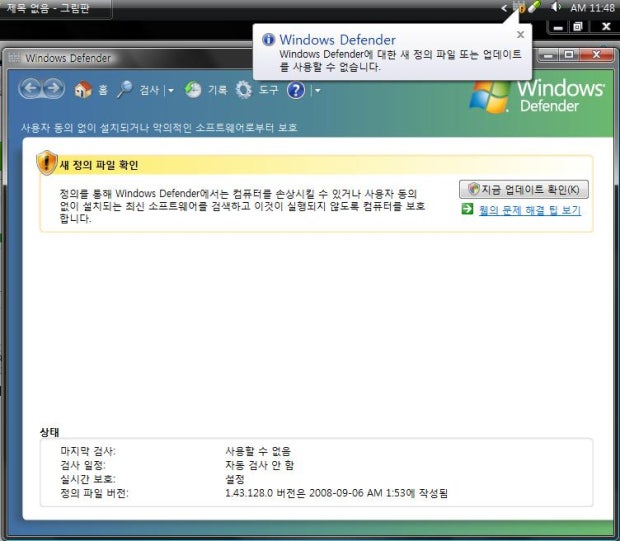Open Tools (도구) via gear icon
Viewport: 620px width, 541px height.
(x=244, y=90)
